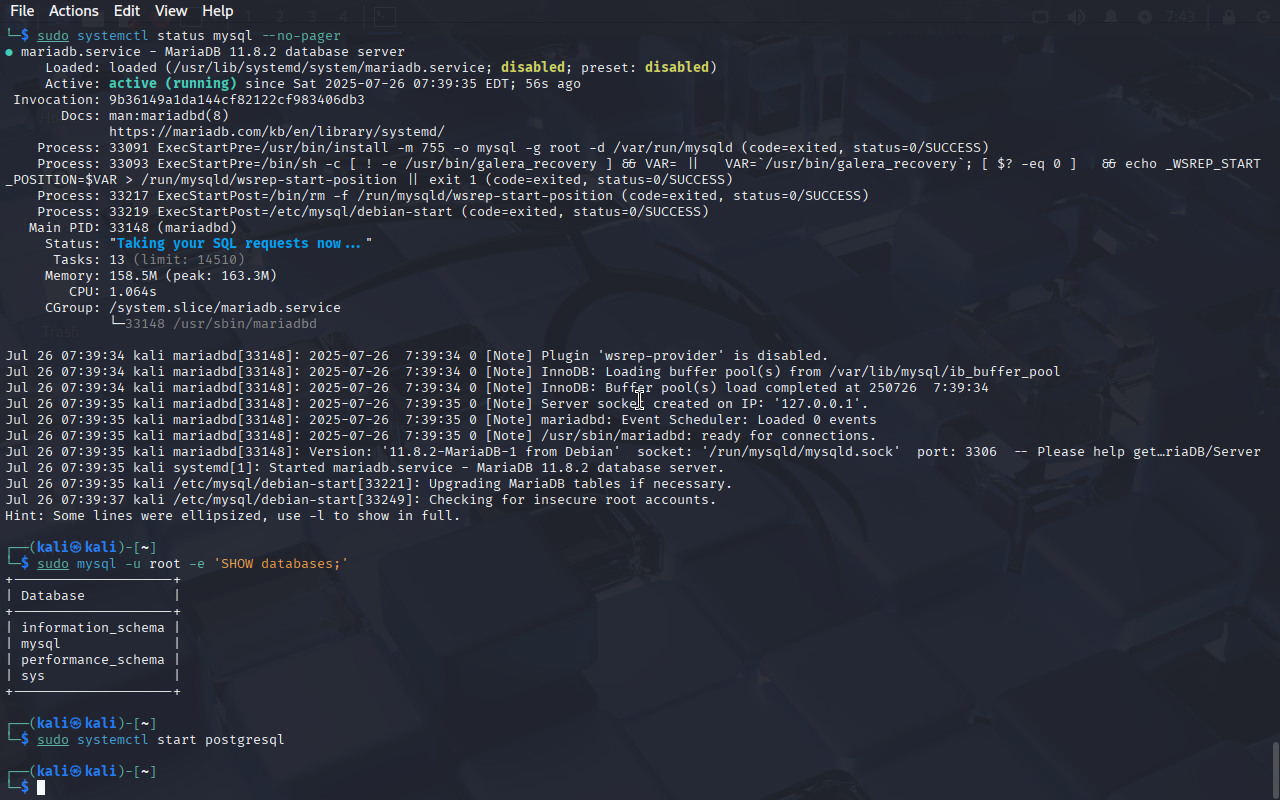
Task: Click the 'Version: 11.8.2-MariaDB-1 from Debian' log line
Action: (x=633, y=452)
